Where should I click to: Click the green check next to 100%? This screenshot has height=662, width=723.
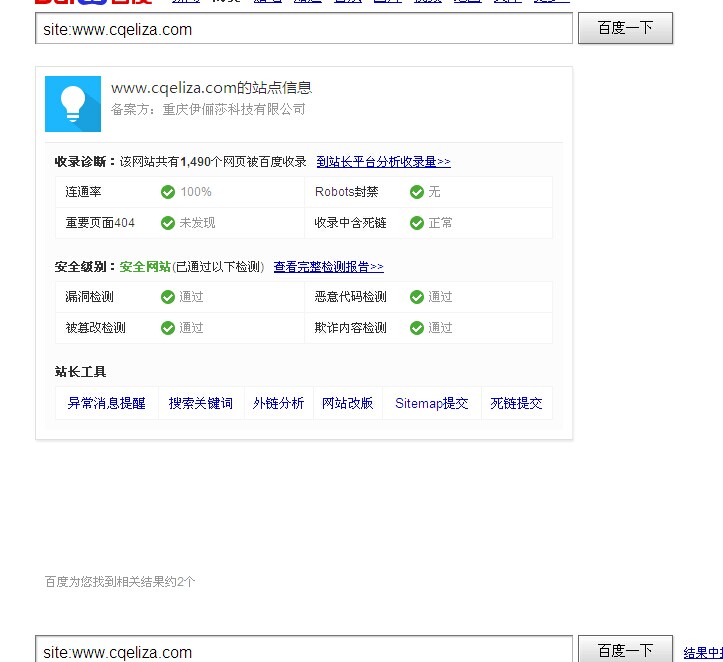point(168,192)
